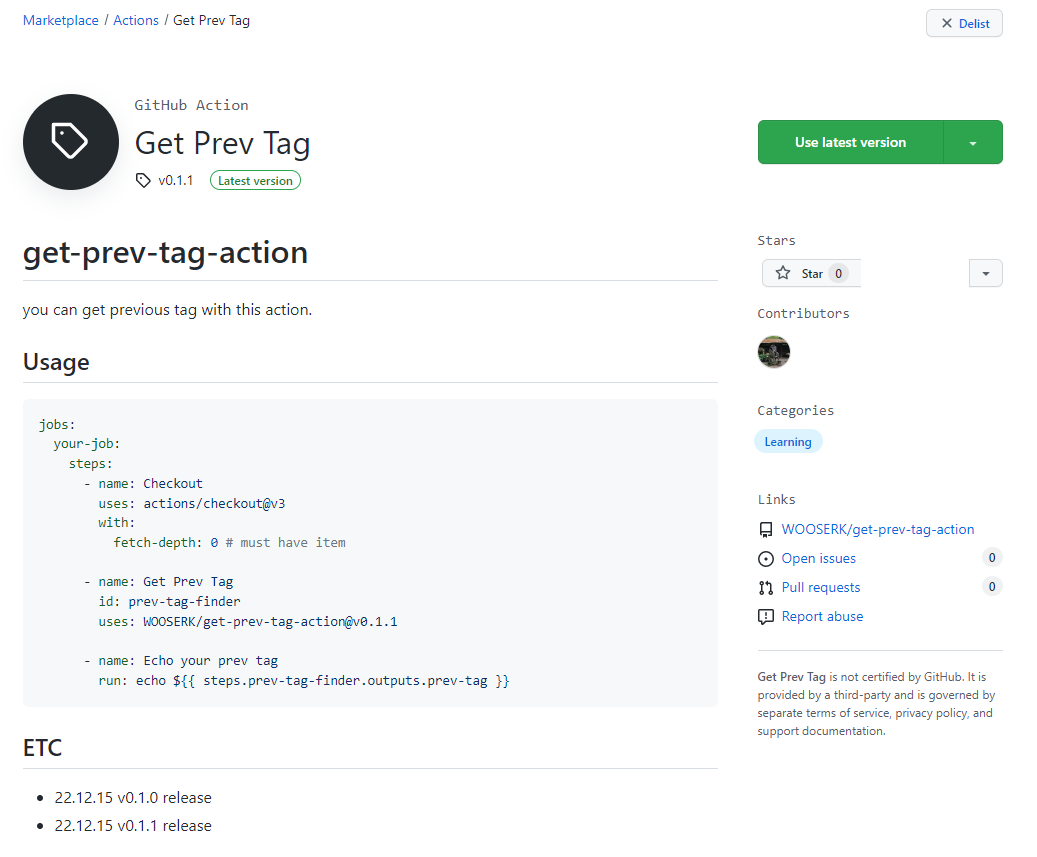Click the Report abuse link
The width and height of the screenshot is (1037, 857).
tap(822, 617)
